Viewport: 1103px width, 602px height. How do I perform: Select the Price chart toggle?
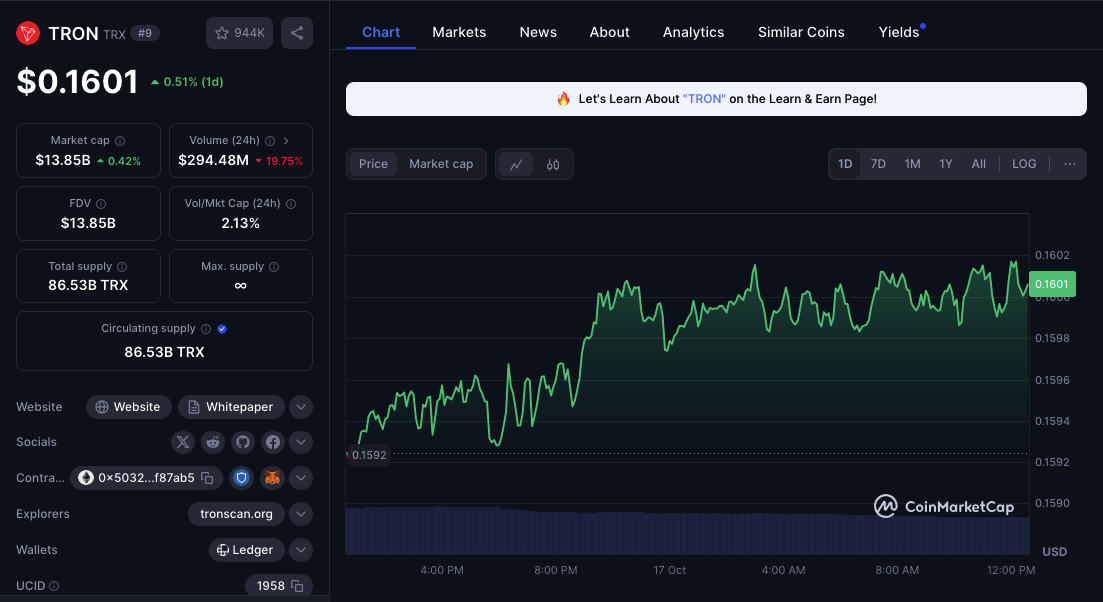374,164
